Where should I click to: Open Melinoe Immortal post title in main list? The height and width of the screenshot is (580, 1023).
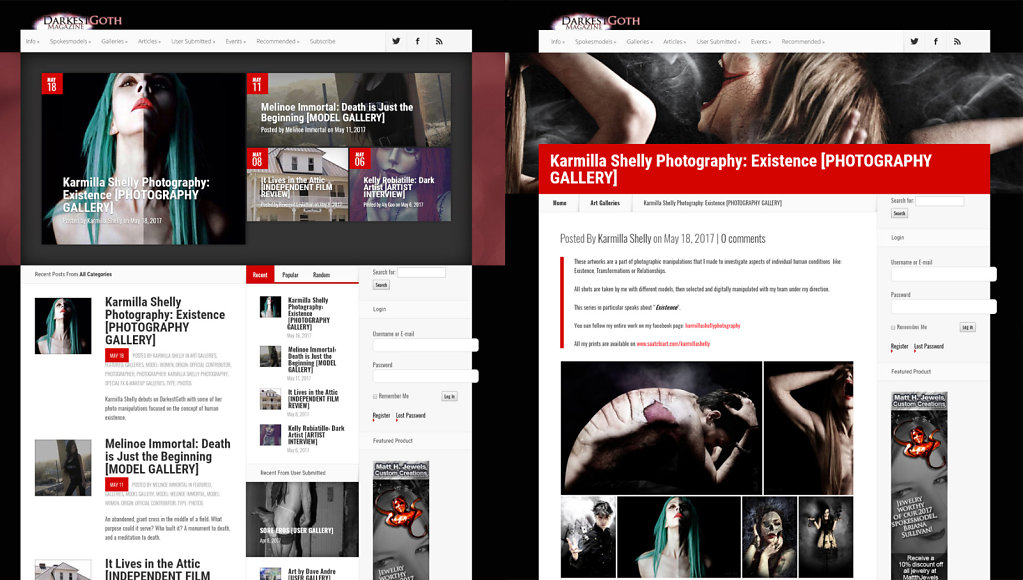tap(168, 456)
